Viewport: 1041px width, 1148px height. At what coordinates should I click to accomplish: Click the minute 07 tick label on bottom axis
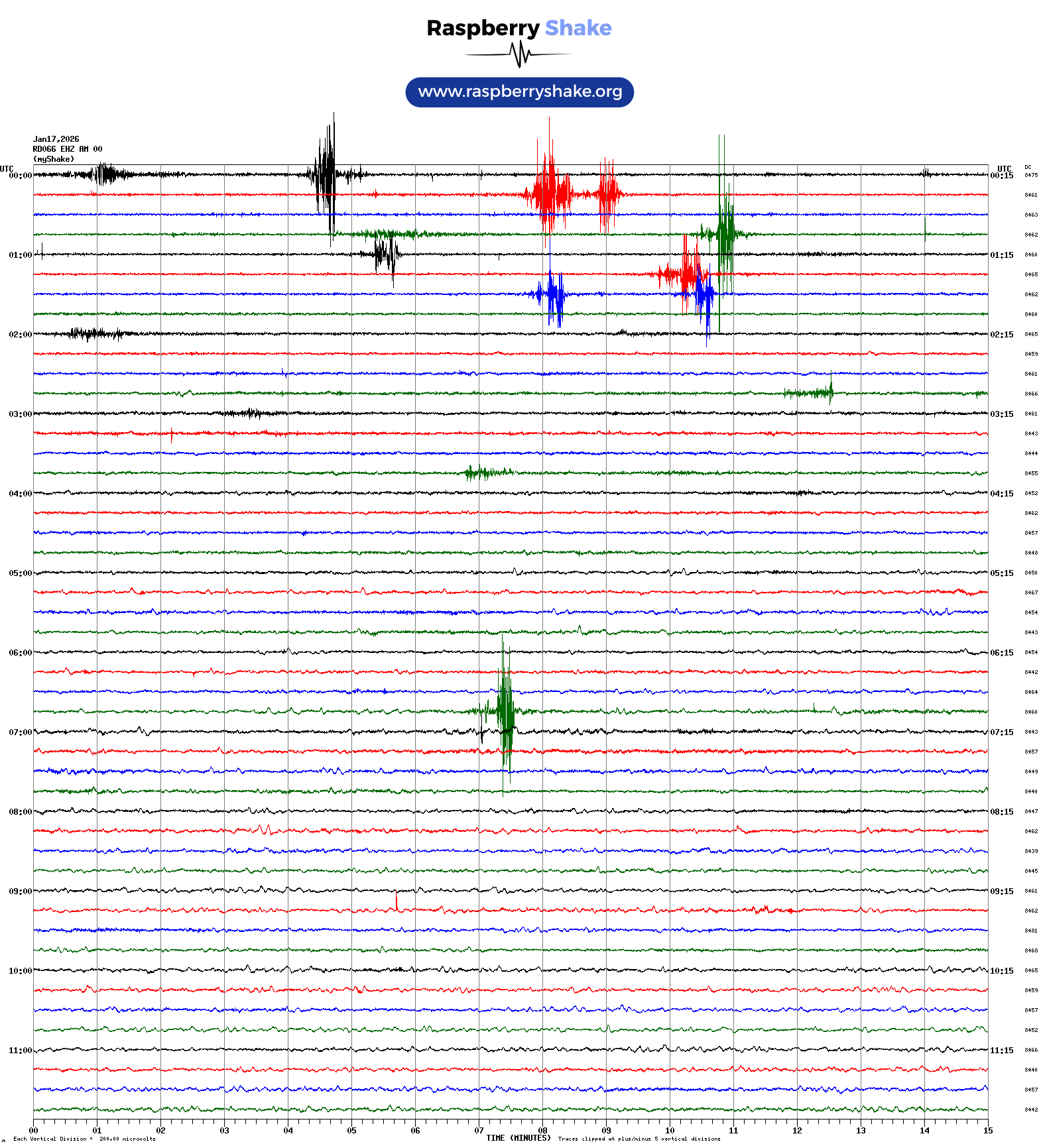click(x=479, y=1131)
